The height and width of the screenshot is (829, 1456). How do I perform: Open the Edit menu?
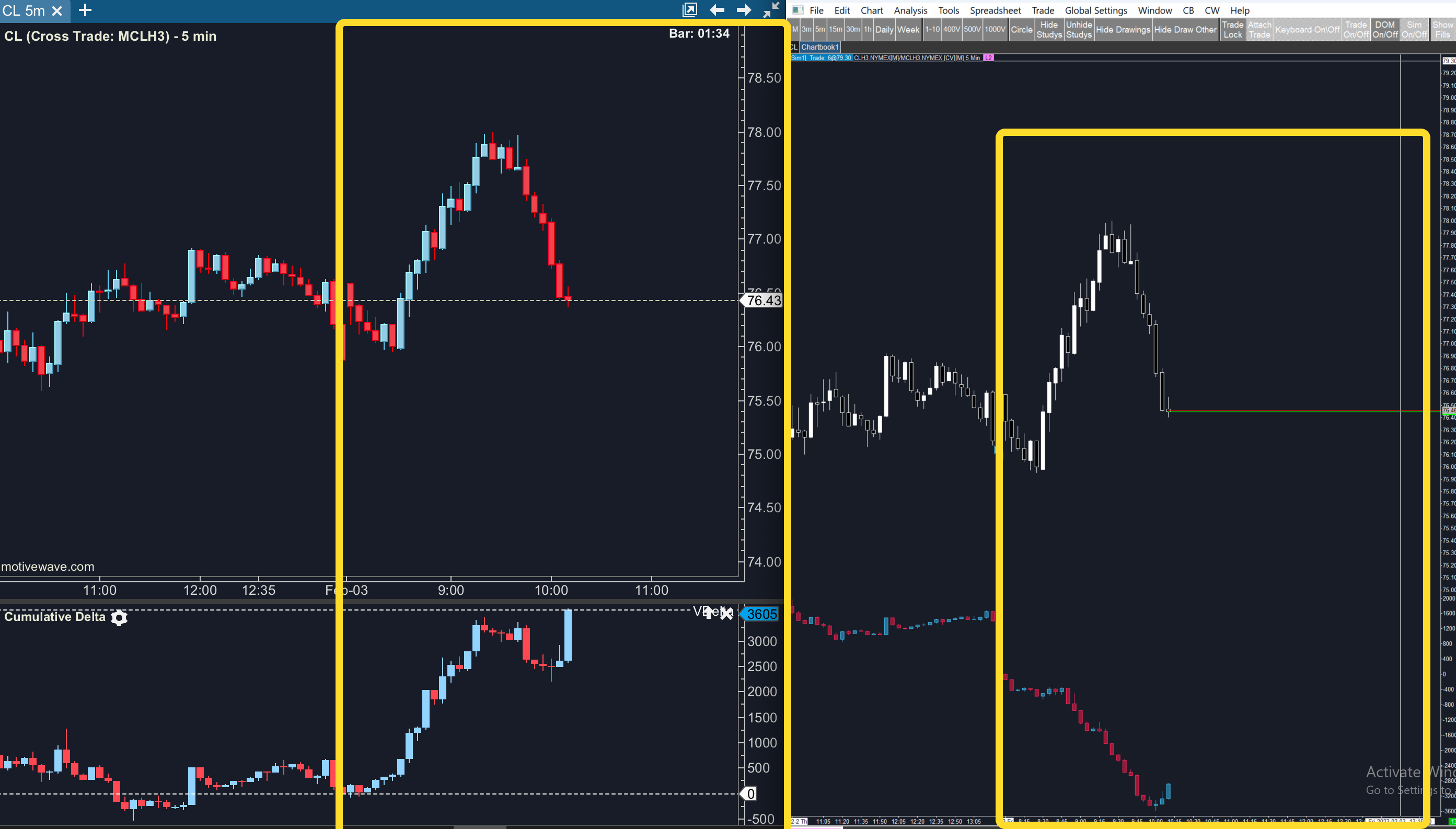point(842,10)
